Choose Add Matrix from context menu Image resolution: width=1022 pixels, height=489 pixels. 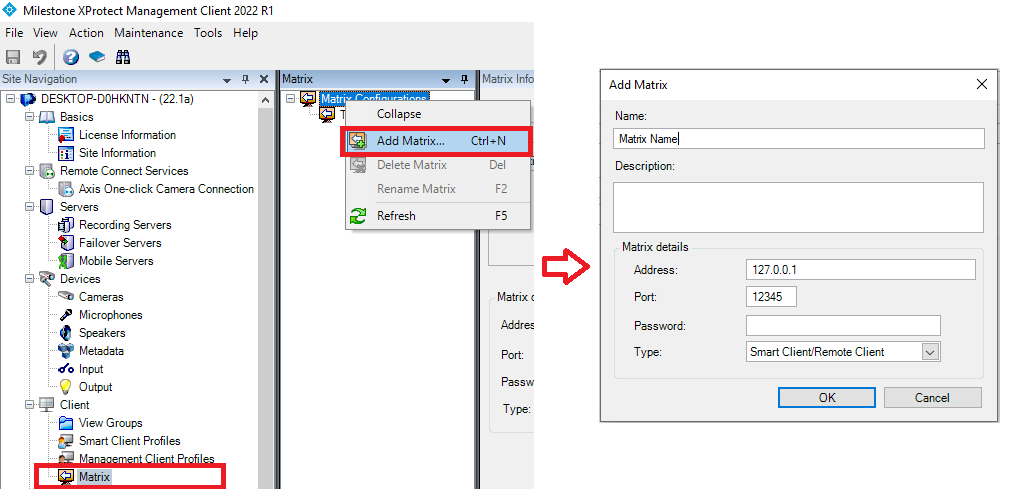(437, 141)
